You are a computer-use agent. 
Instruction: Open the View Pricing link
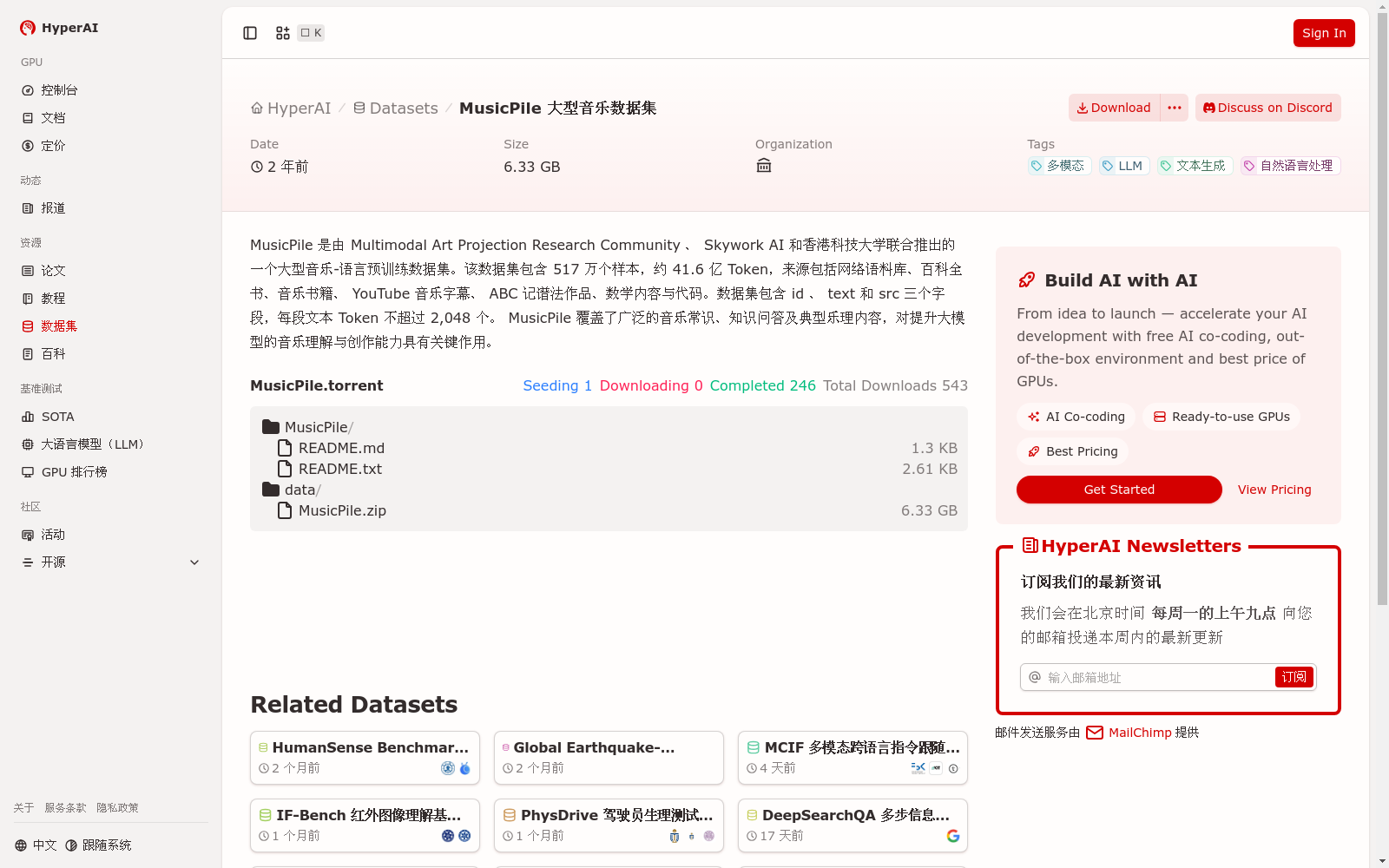tap(1274, 490)
